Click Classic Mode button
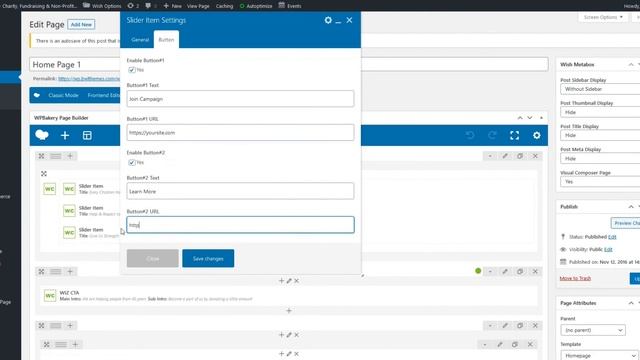This screenshot has height=360, width=640. pos(63,95)
